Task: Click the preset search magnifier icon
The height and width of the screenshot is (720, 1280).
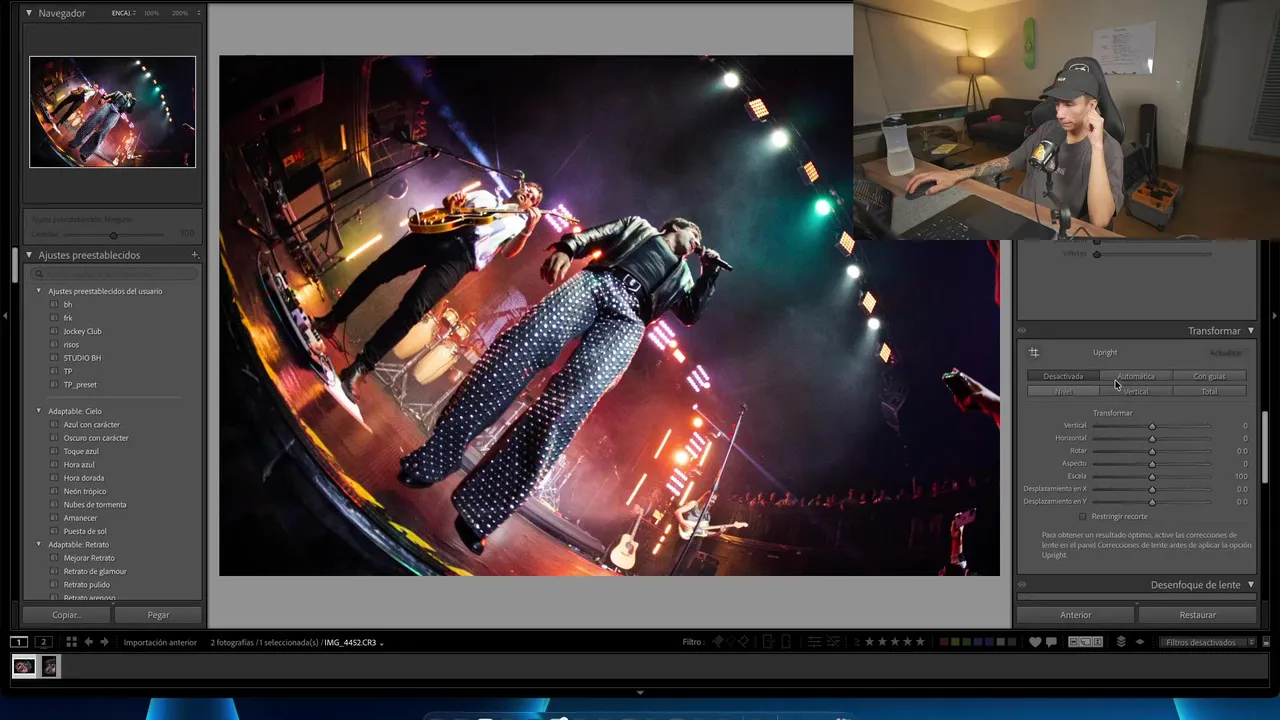Action: pyautogui.click(x=40, y=273)
